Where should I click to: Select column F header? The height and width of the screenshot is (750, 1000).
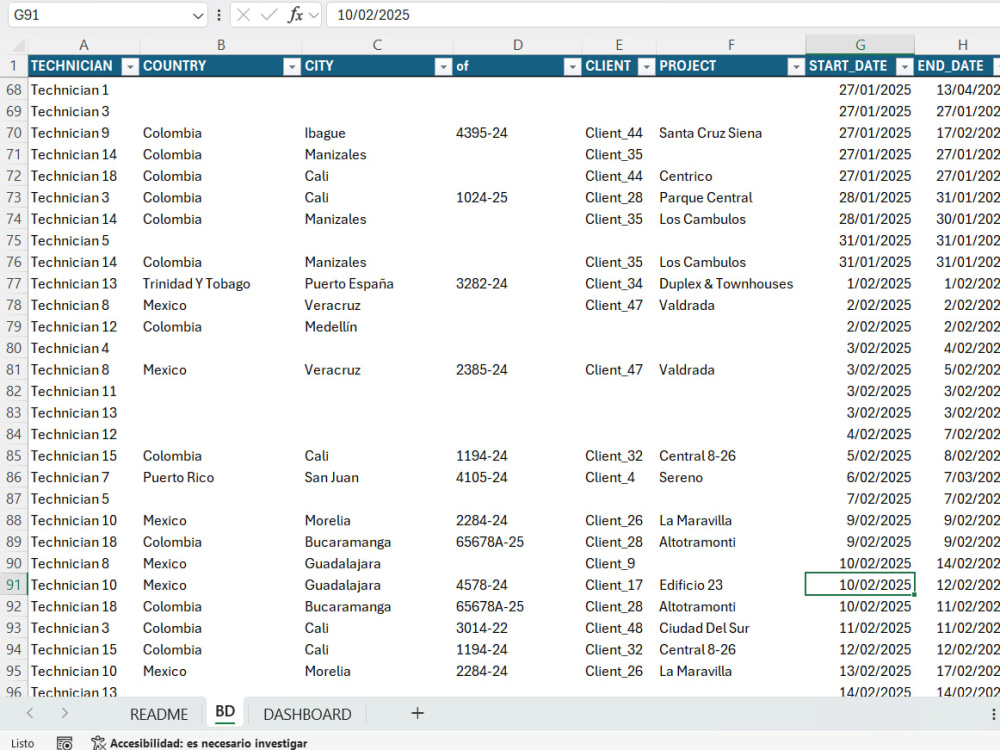[731, 45]
